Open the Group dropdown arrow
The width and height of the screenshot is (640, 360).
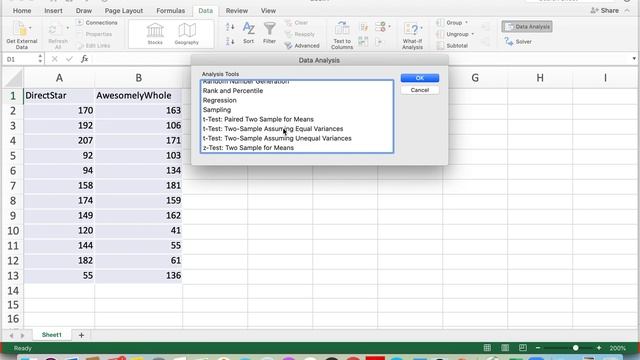coord(467,23)
